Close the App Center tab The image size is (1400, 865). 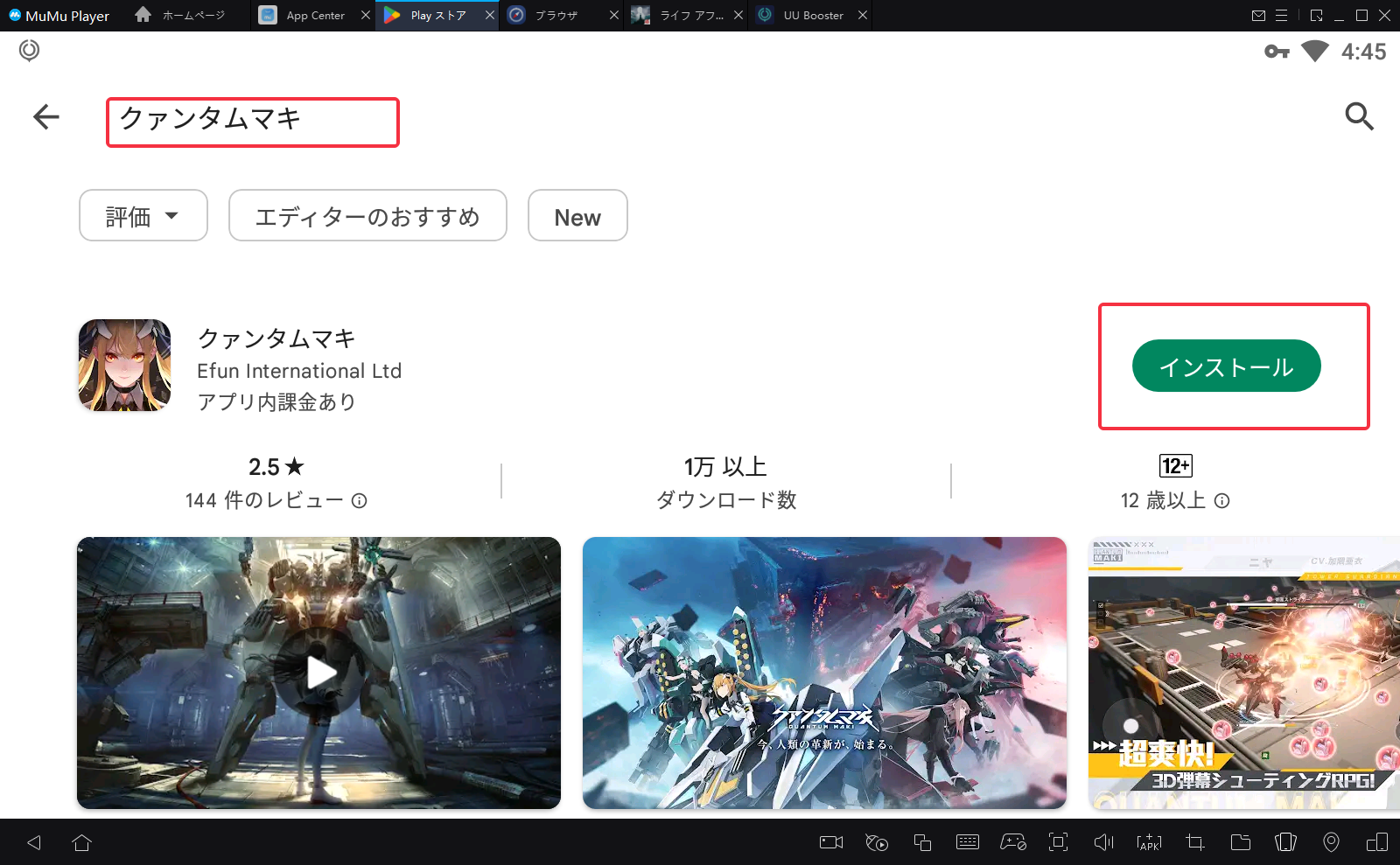pyautogui.click(x=366, y=15)
